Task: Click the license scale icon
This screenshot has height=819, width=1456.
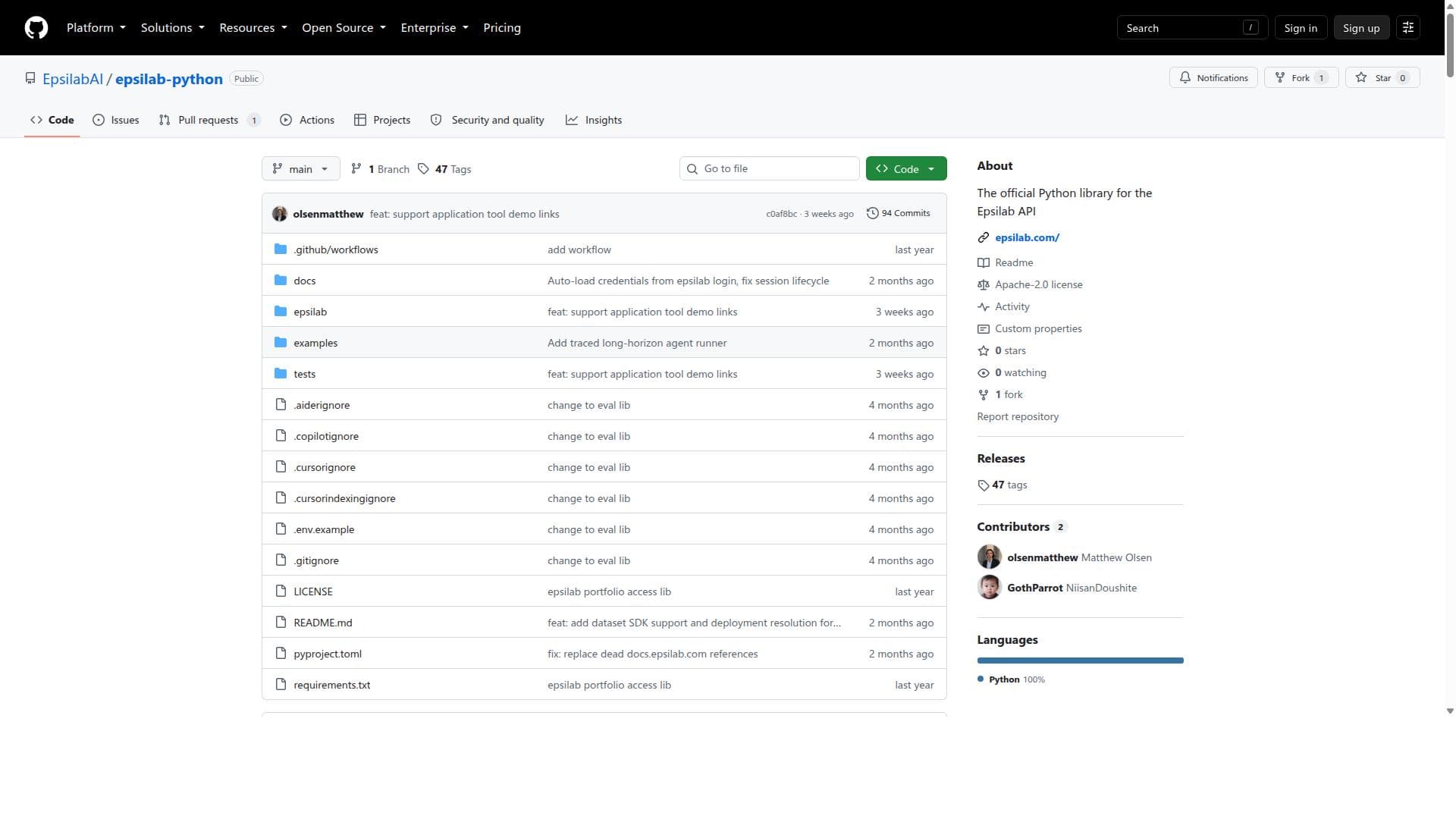Action: 984,285
